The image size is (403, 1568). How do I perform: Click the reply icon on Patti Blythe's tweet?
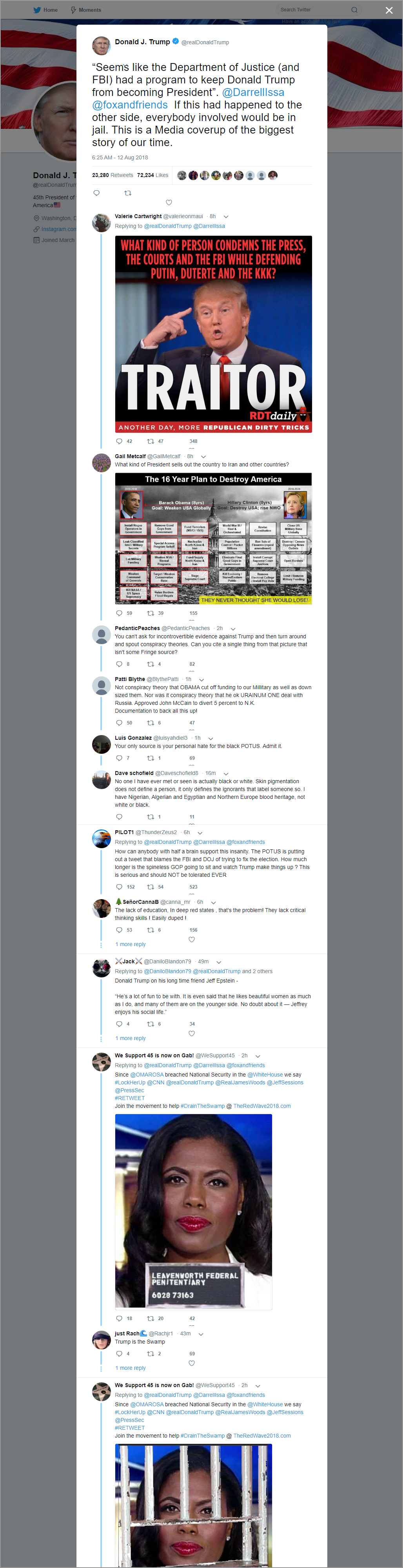click(x=119, y=723)
